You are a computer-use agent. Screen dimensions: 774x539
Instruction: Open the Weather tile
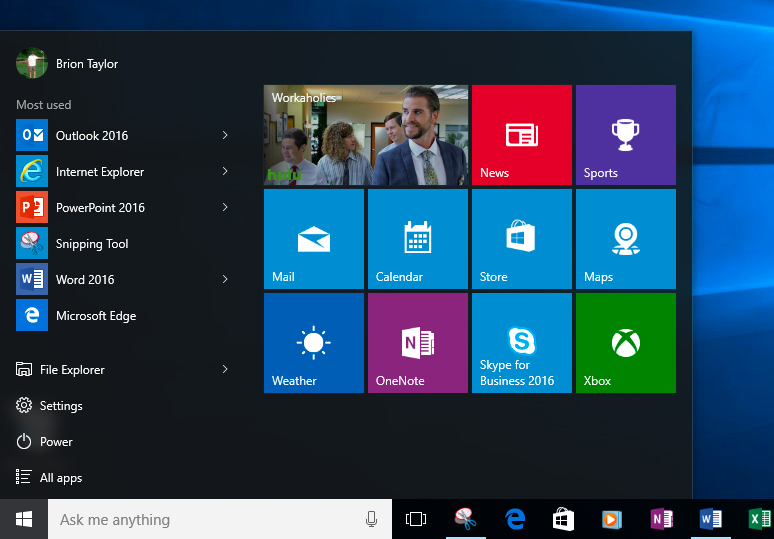314,343
